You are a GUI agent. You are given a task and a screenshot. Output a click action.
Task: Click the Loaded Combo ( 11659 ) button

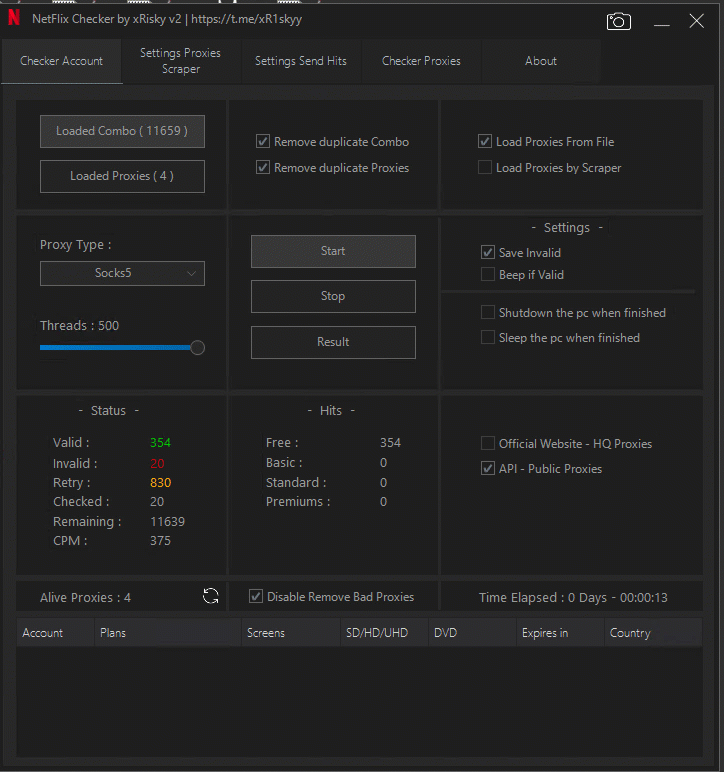click(x=122, y=131)
